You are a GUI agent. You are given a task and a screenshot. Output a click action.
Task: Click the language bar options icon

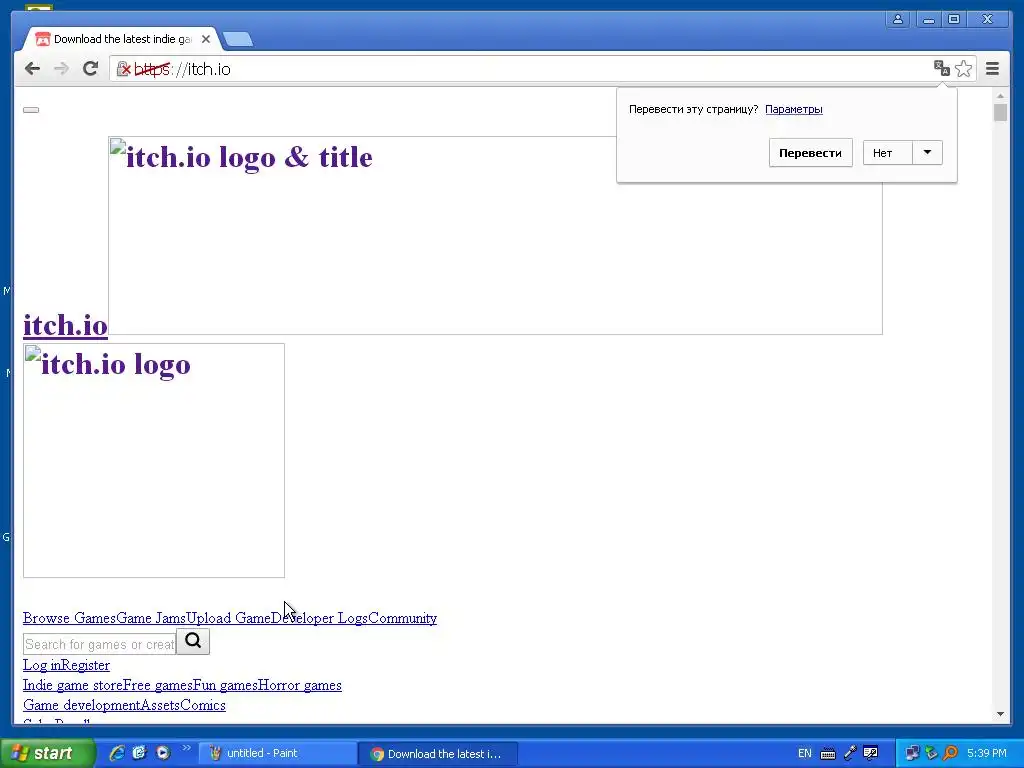(x=871, y=753)
